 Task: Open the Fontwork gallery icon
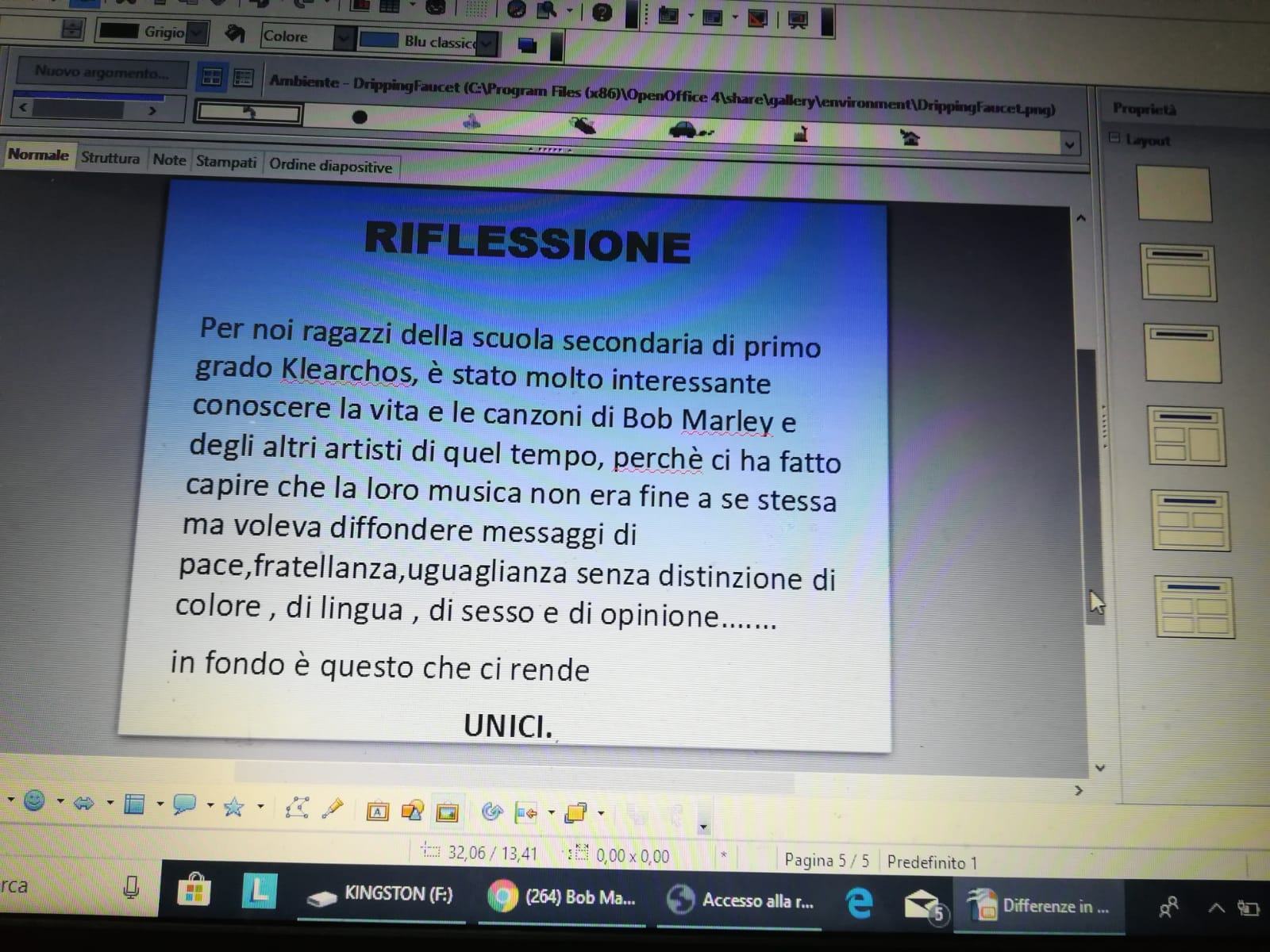pos(378,811)
